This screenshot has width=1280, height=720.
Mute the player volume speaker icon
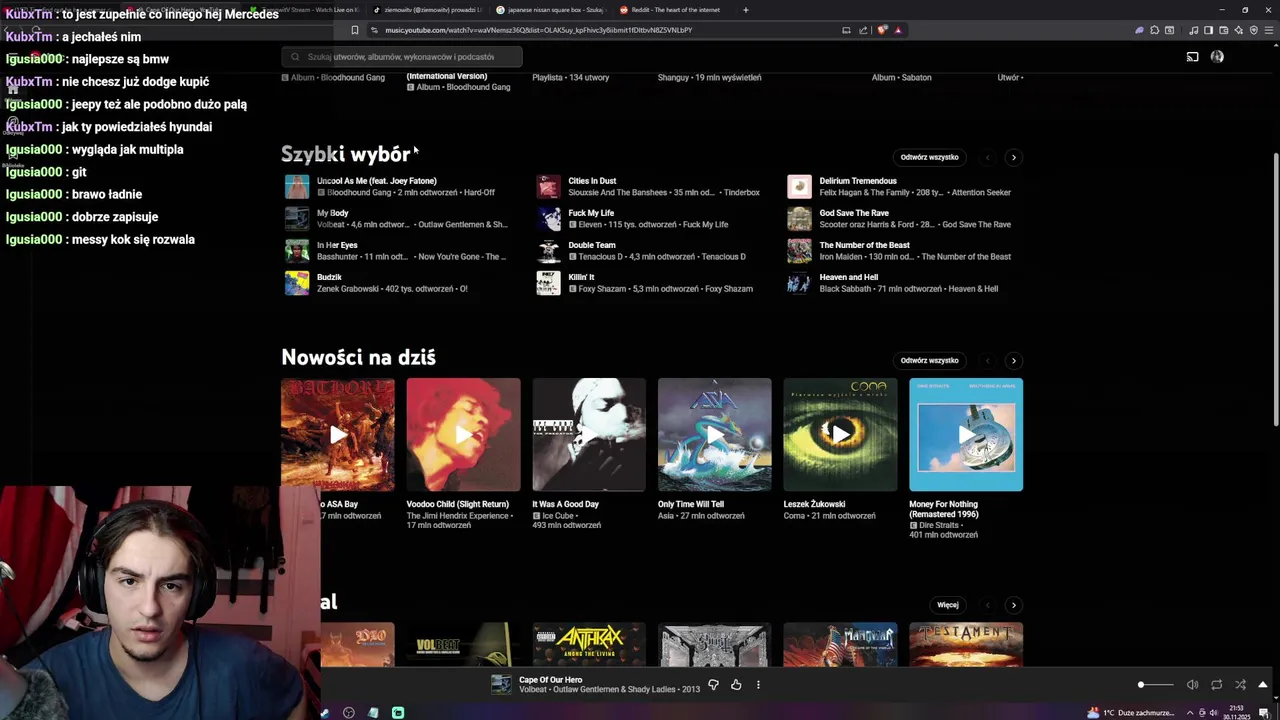pos(1192,685)
